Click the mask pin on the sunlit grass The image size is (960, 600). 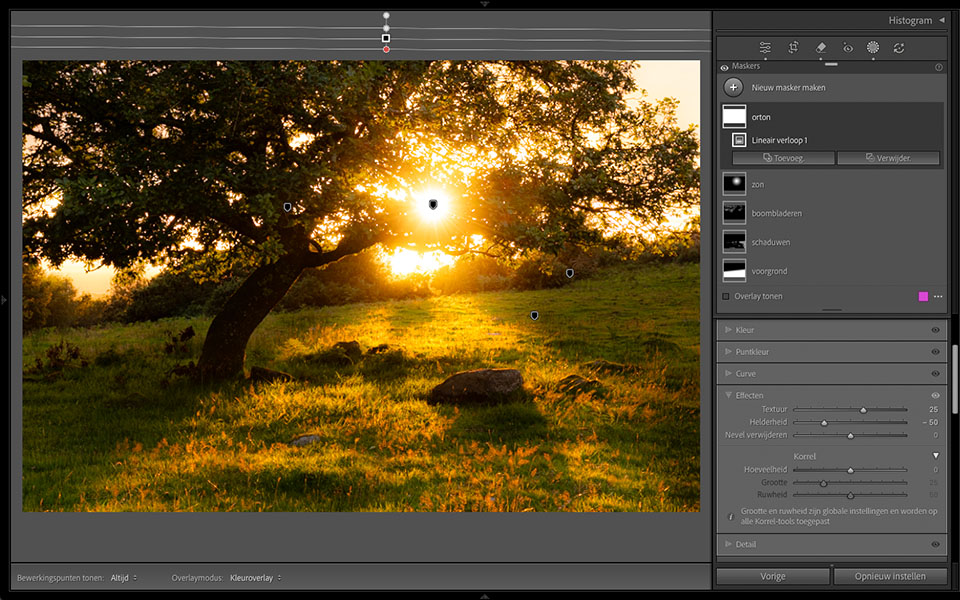534,315
